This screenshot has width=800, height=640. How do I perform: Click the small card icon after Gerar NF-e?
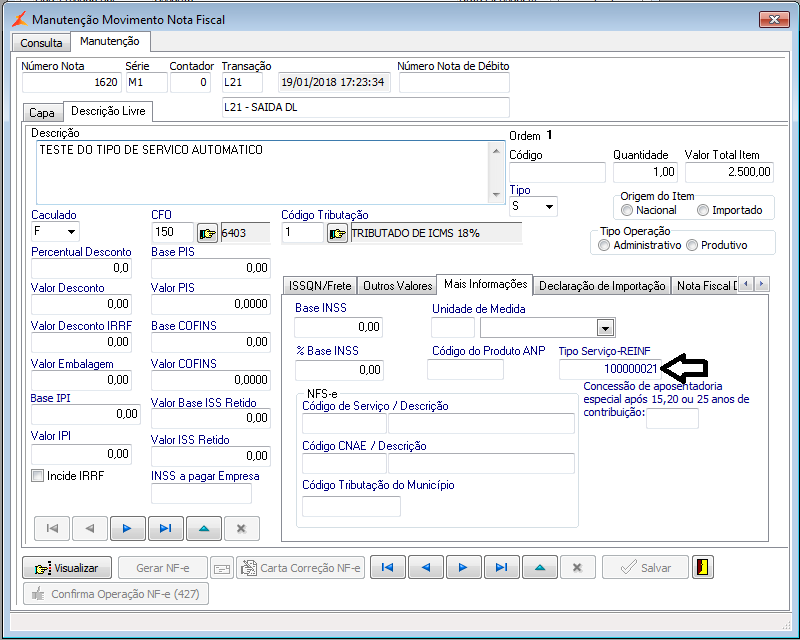[221, 567]
